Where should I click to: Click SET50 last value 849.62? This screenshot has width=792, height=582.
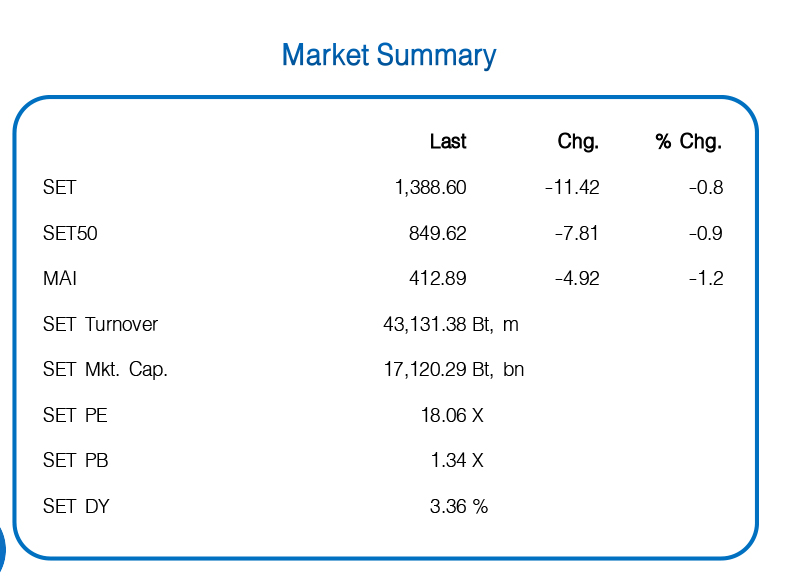(437, 233)
